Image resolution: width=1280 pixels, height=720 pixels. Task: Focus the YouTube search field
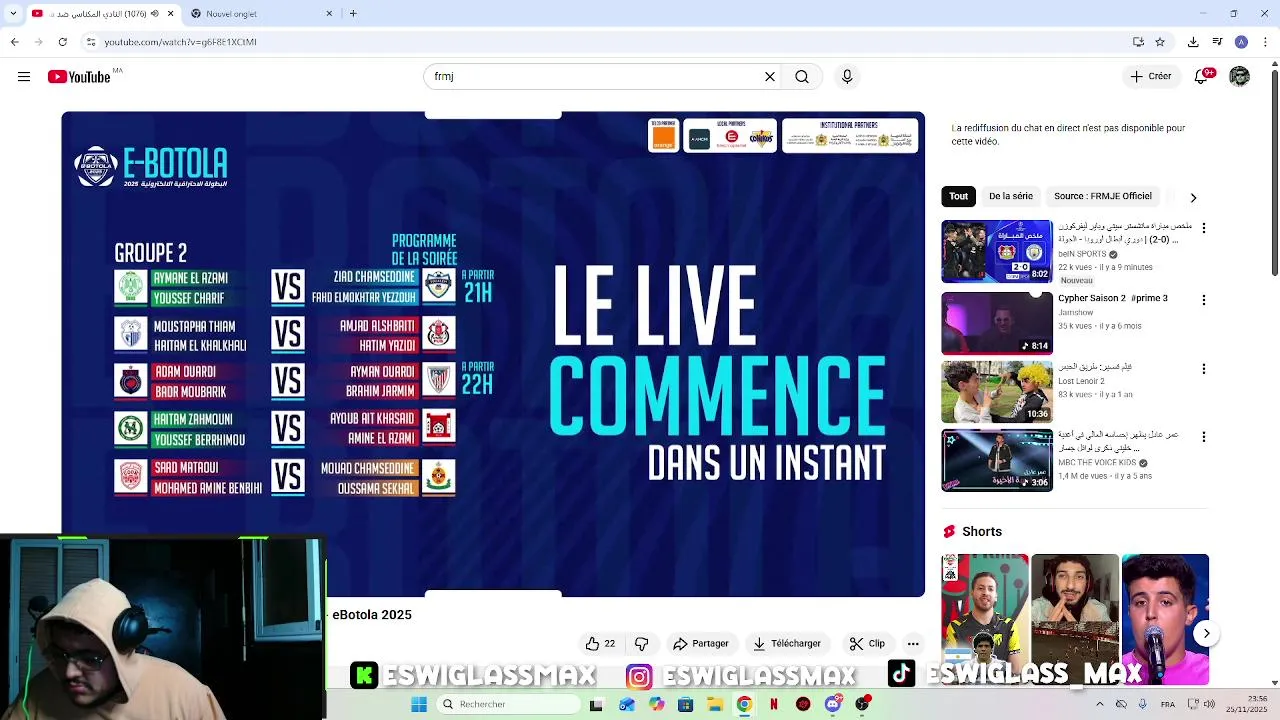[x=595, y=77]
